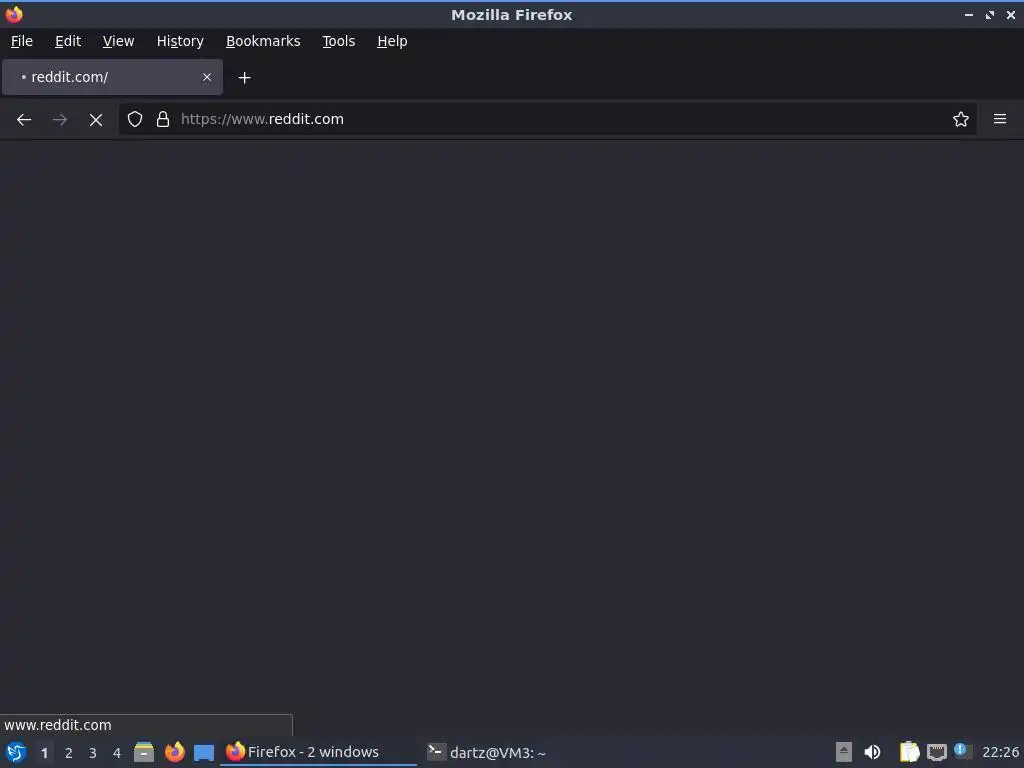View site security lock information

click(x=163, y=119)
